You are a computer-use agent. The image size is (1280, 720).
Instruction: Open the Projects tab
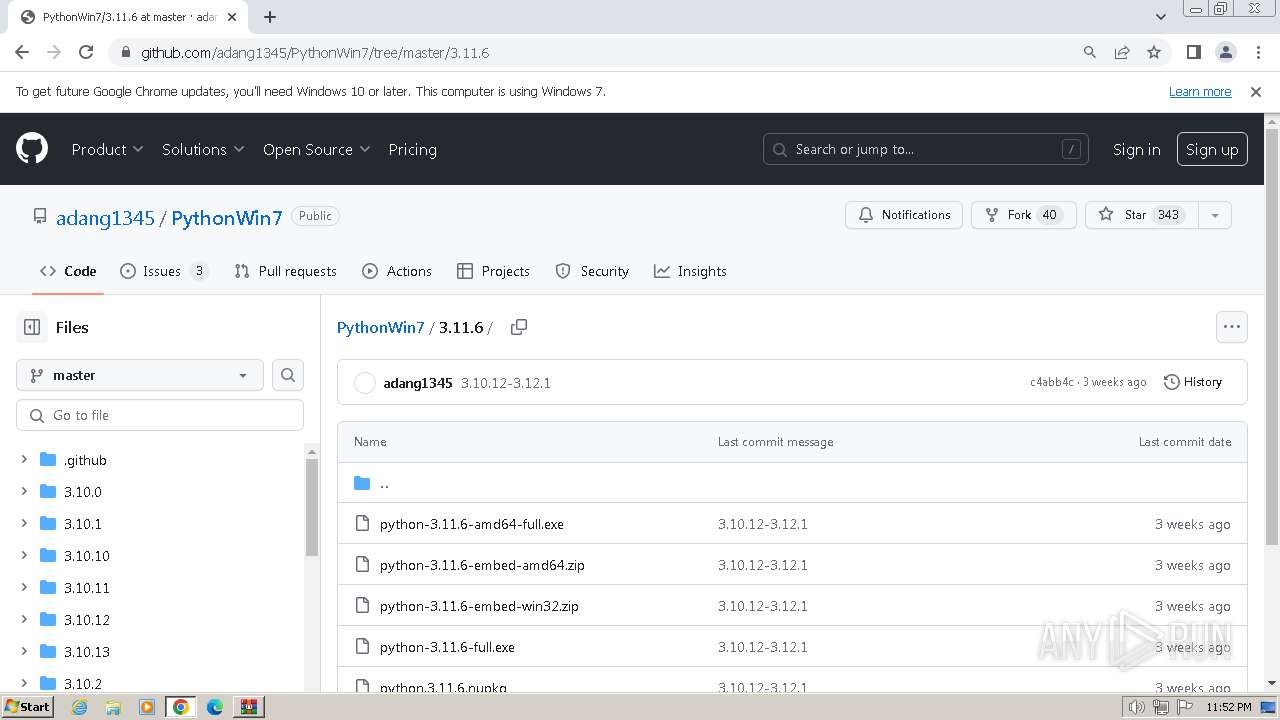pos(493,271)
